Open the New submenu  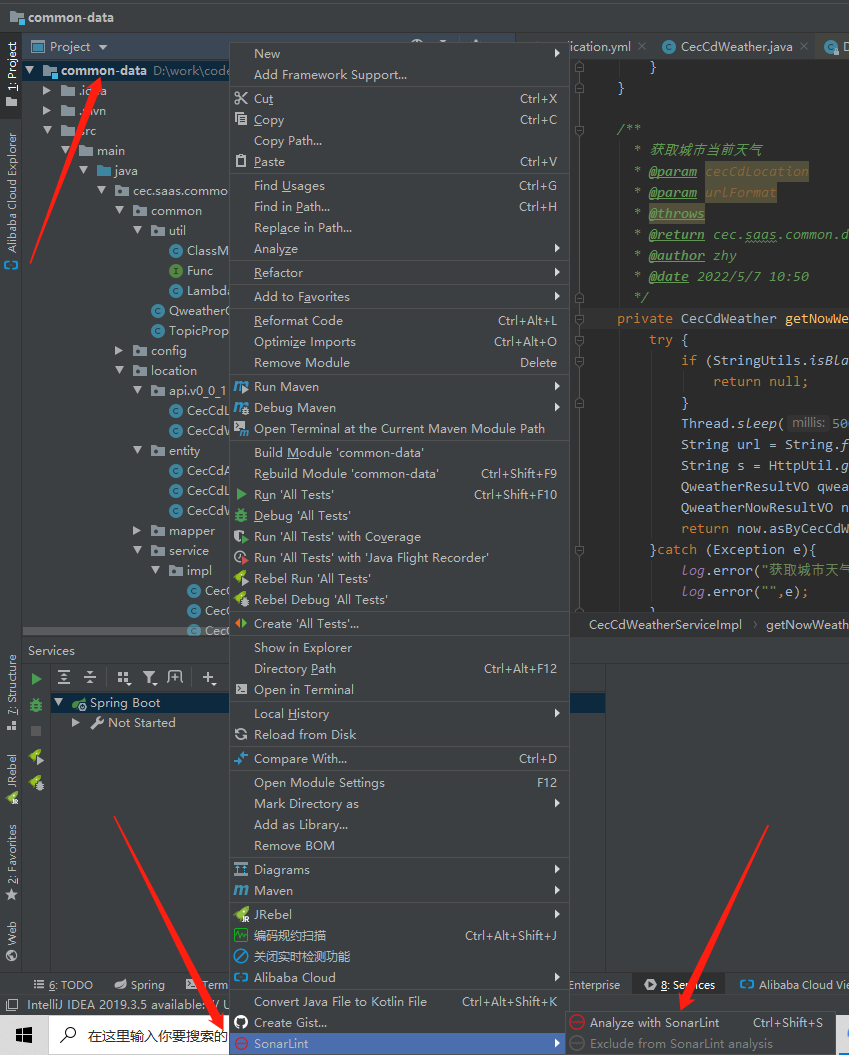400,54
